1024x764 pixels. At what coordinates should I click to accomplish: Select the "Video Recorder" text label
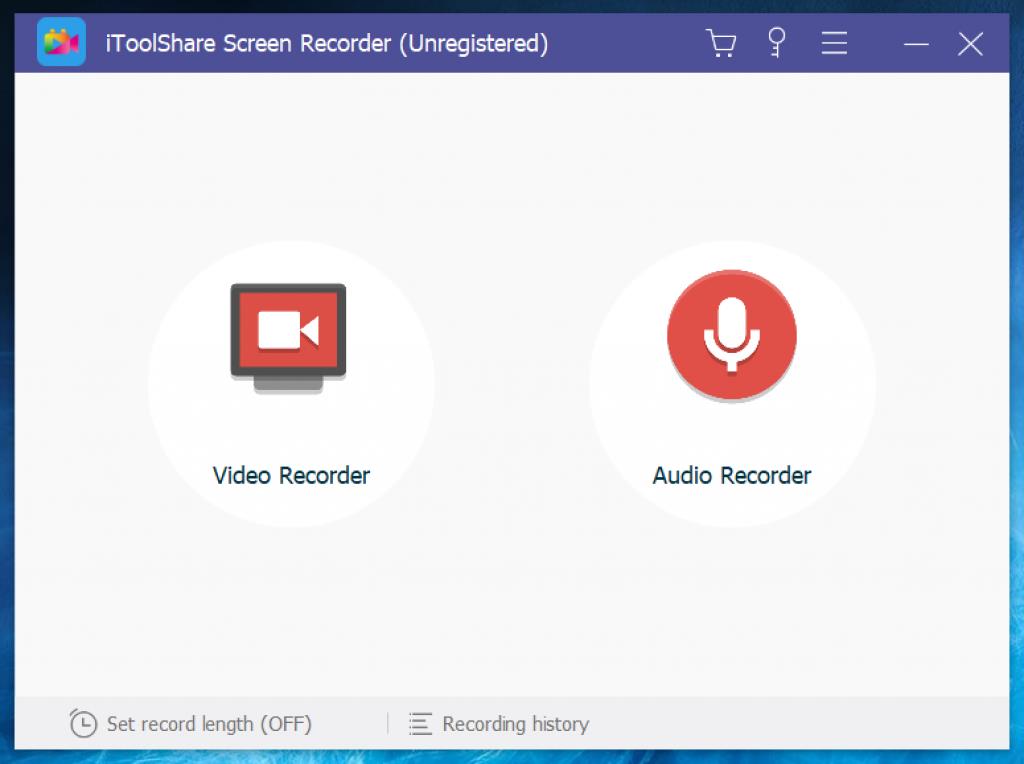click(291, 475)
